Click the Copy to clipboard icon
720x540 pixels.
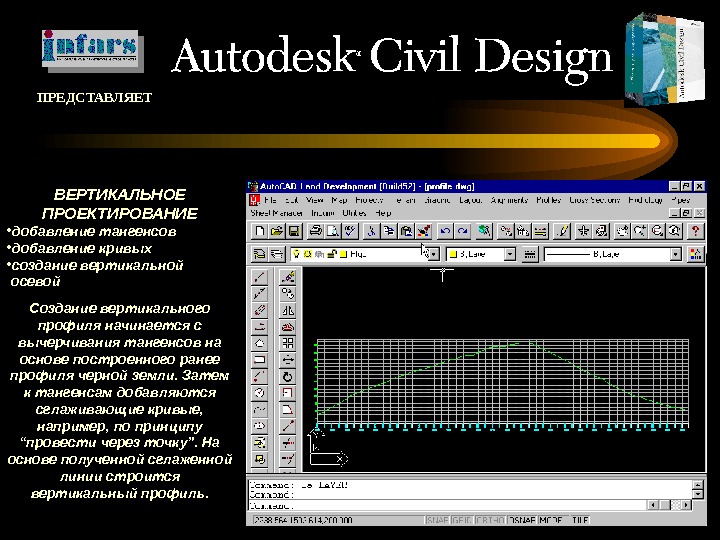point(388,231)
